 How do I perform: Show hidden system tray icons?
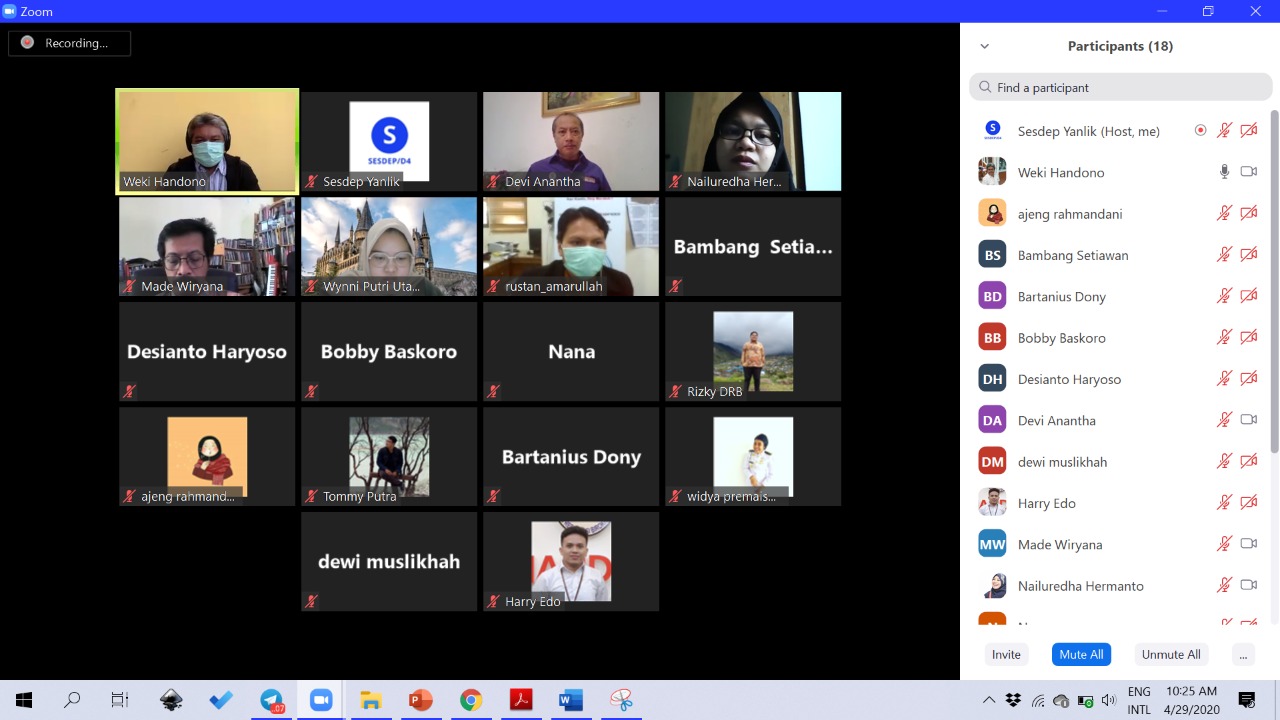point(989,700)
